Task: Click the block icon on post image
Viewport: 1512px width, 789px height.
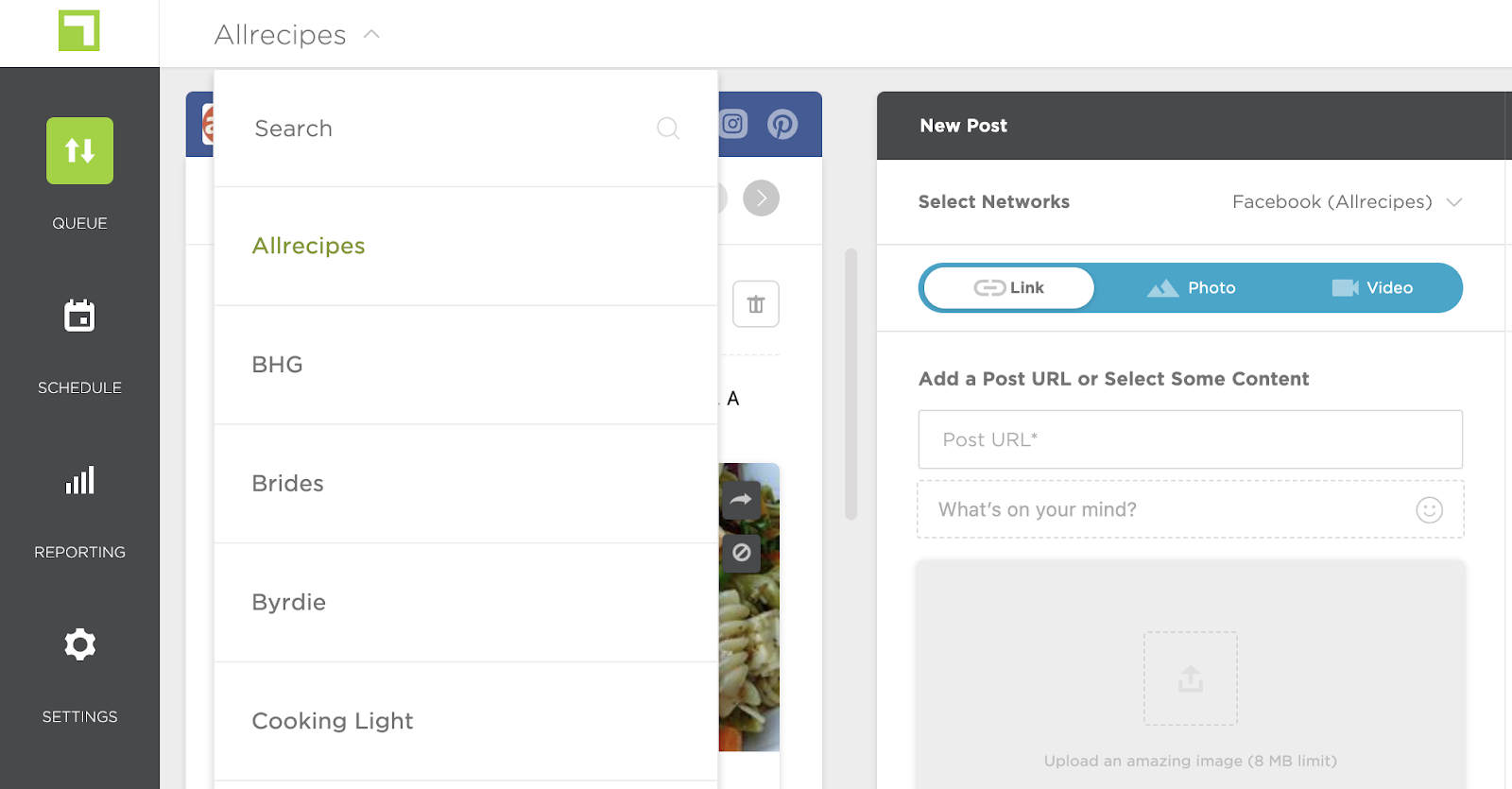Action: tap(741, 552)
